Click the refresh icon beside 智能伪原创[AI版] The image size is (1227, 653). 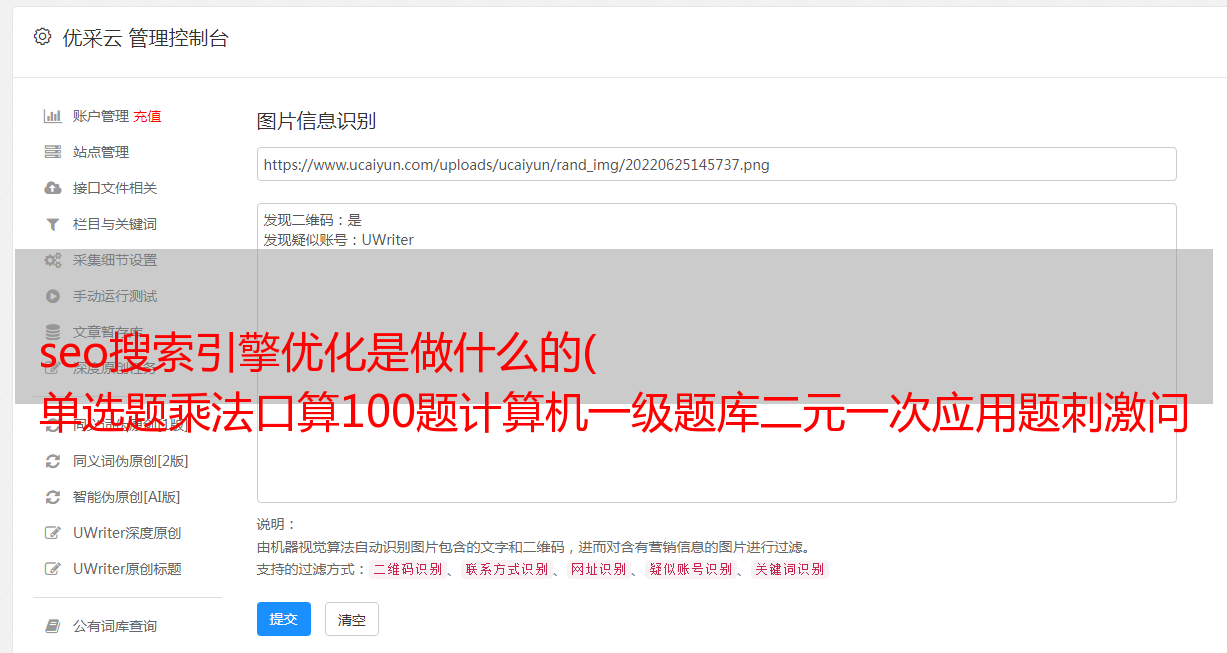[x=53, y=497]
